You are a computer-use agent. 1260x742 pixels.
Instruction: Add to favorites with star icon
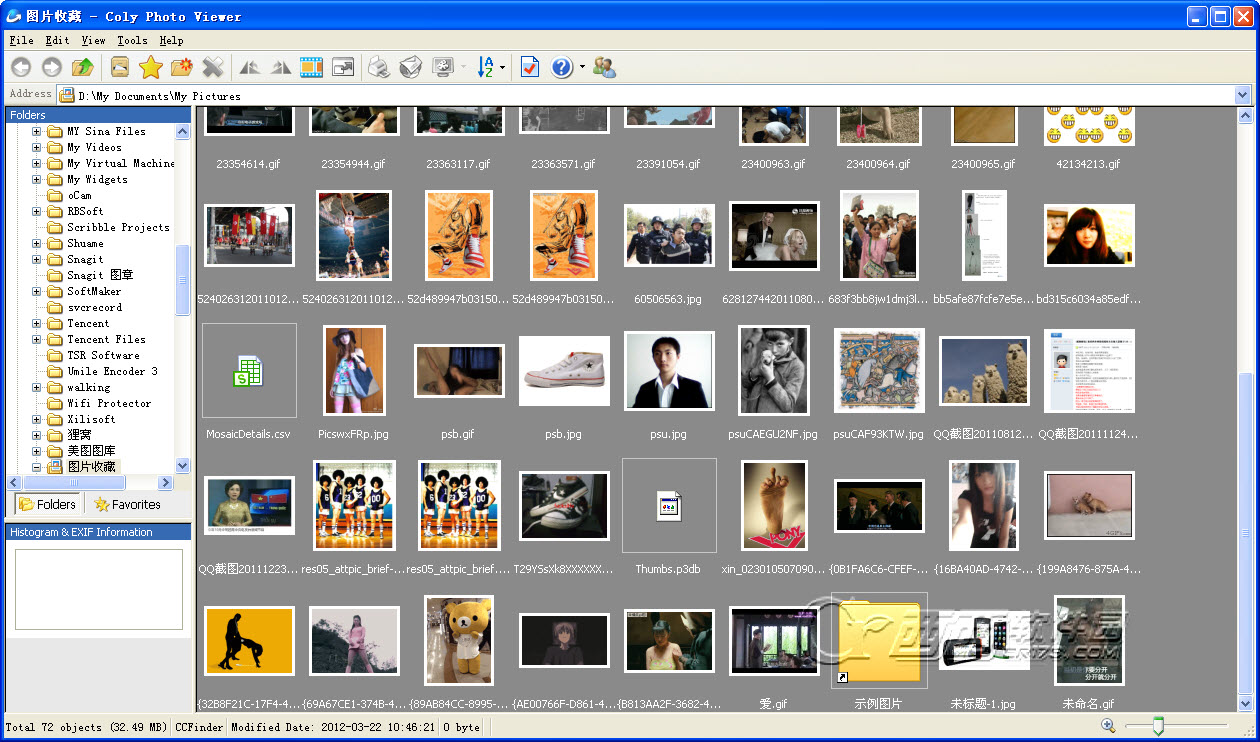[150, 68]
